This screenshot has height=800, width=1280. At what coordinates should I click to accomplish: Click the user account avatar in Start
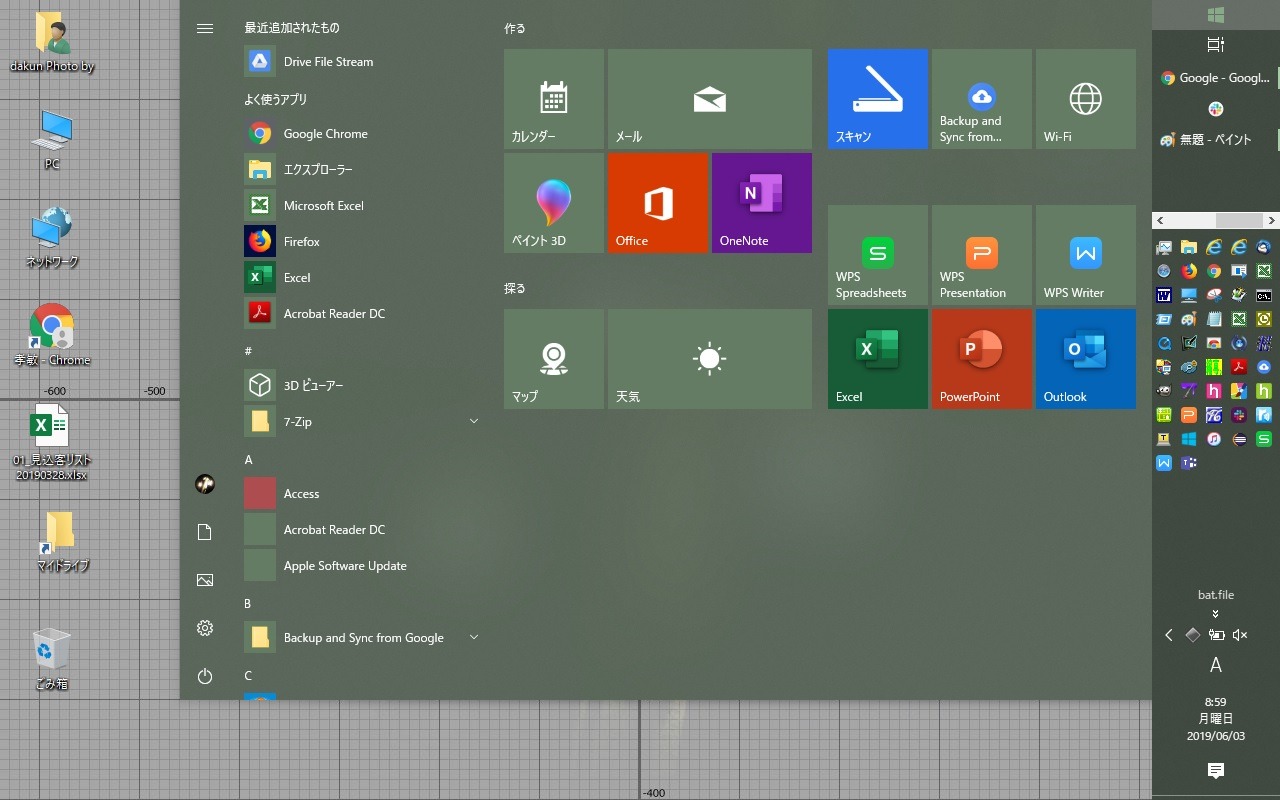pyautogui.click(x=205, y=484)
